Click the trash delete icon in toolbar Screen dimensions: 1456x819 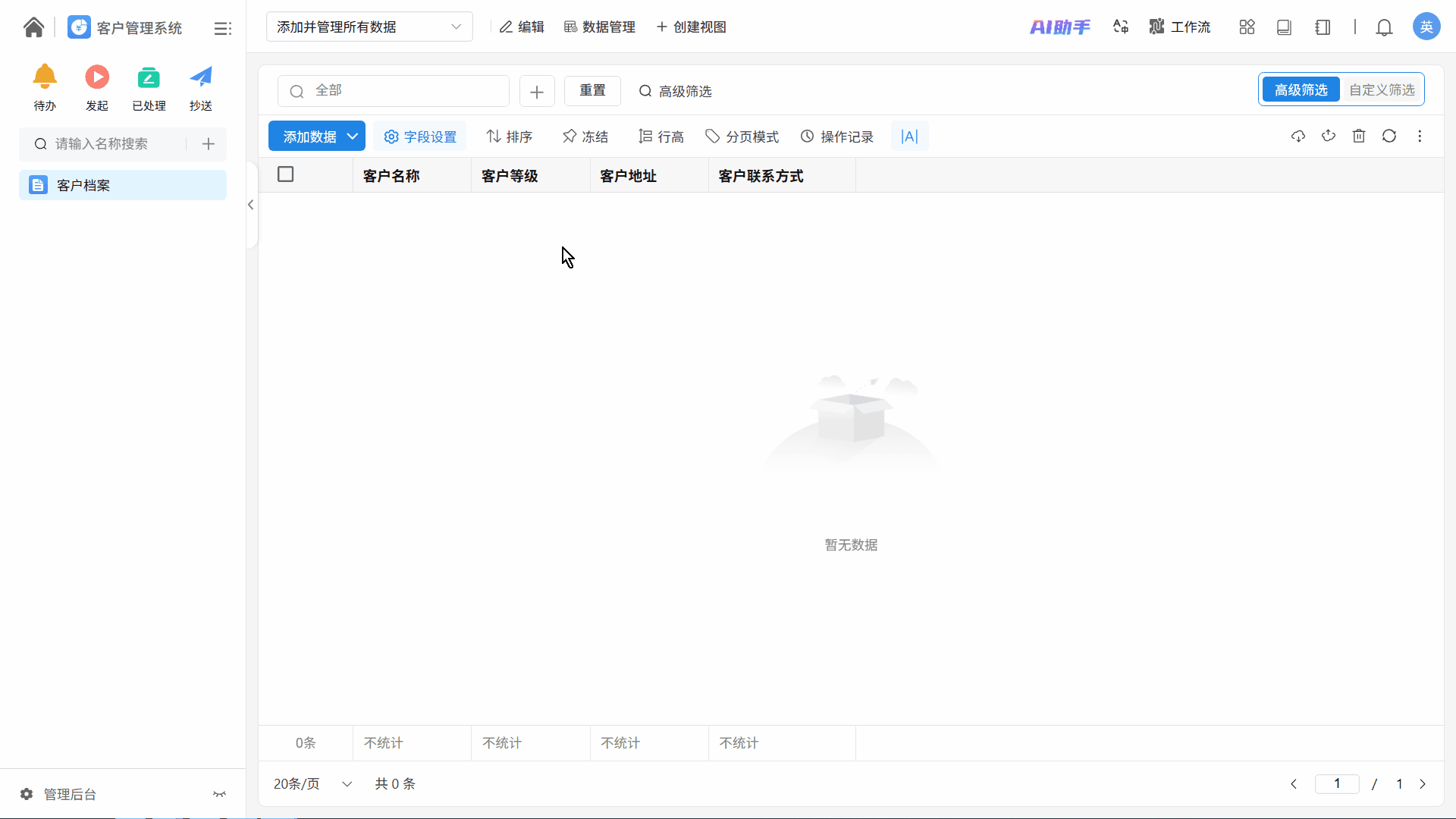[1359, 136]
